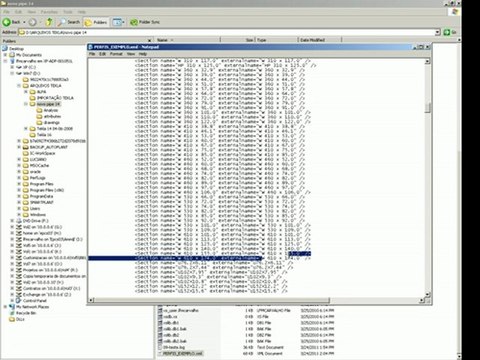
Task: Sort files by the Size column header
Action: (238, 40)
